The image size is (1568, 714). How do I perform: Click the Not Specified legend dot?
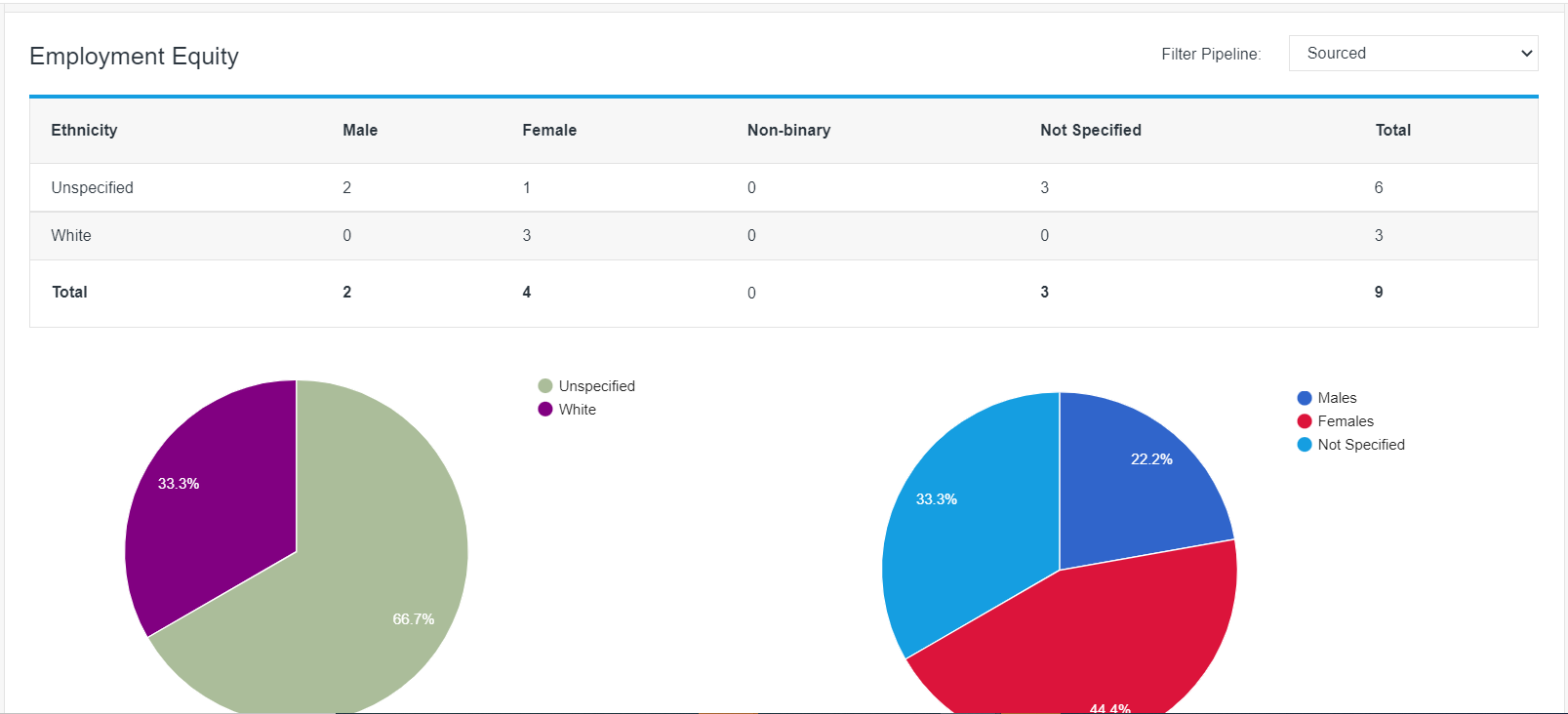(1305, 445)
